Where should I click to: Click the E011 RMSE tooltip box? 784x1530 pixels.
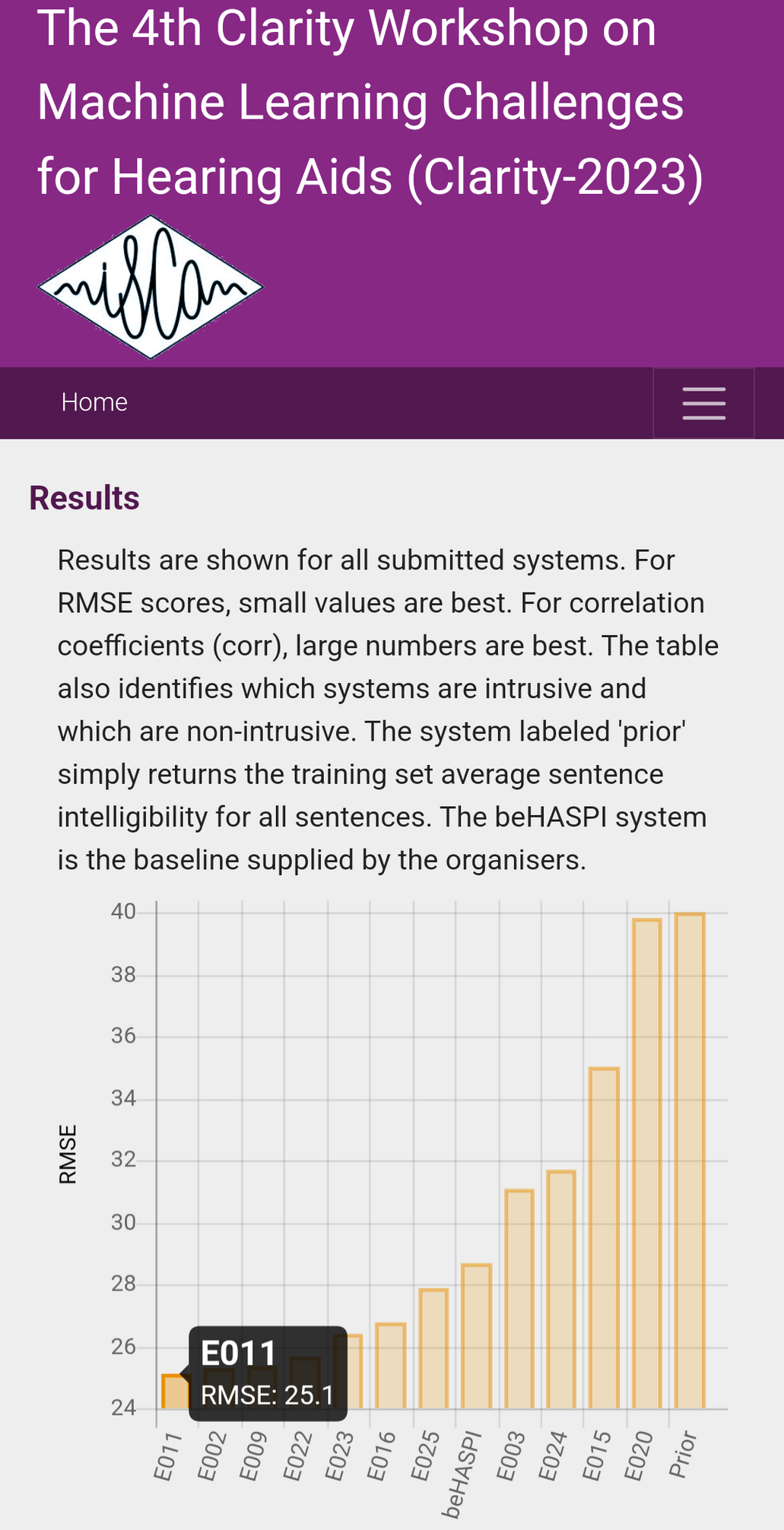click(x=268, y=1373)
